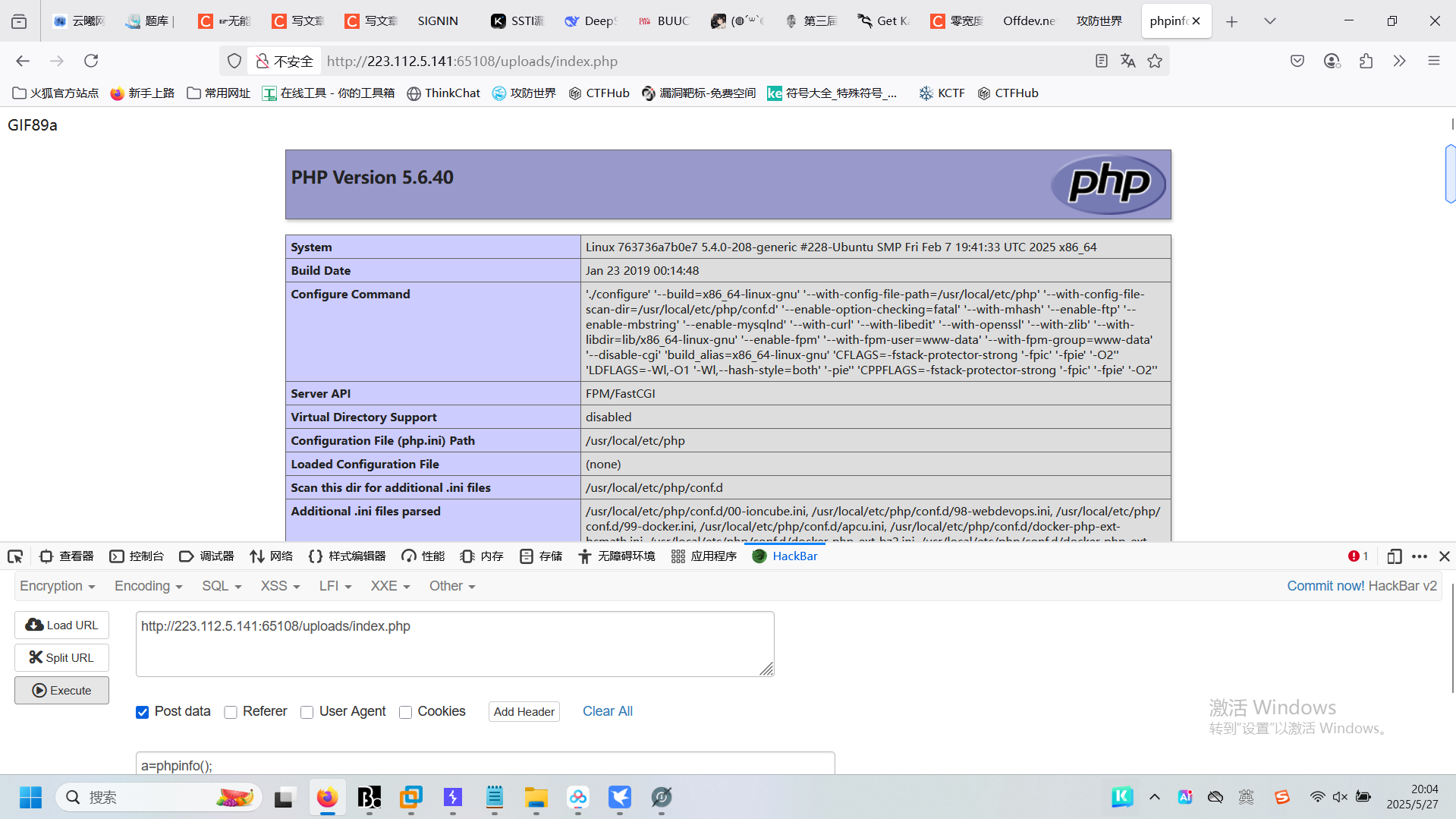Image resolution: width=1456 pixels, height=819 pixels.
Task: Click the translate page icon
Action: (1128, 61)
